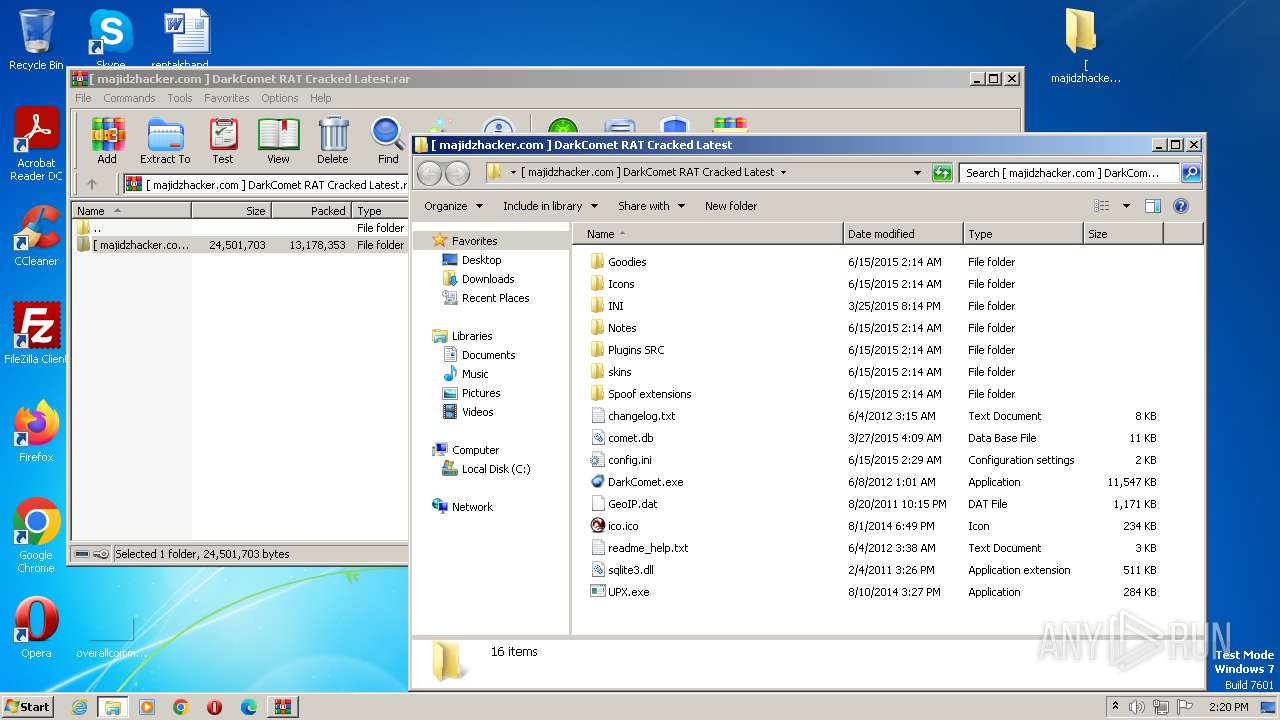Change view with the Explorer view icon

point(1101,206)
